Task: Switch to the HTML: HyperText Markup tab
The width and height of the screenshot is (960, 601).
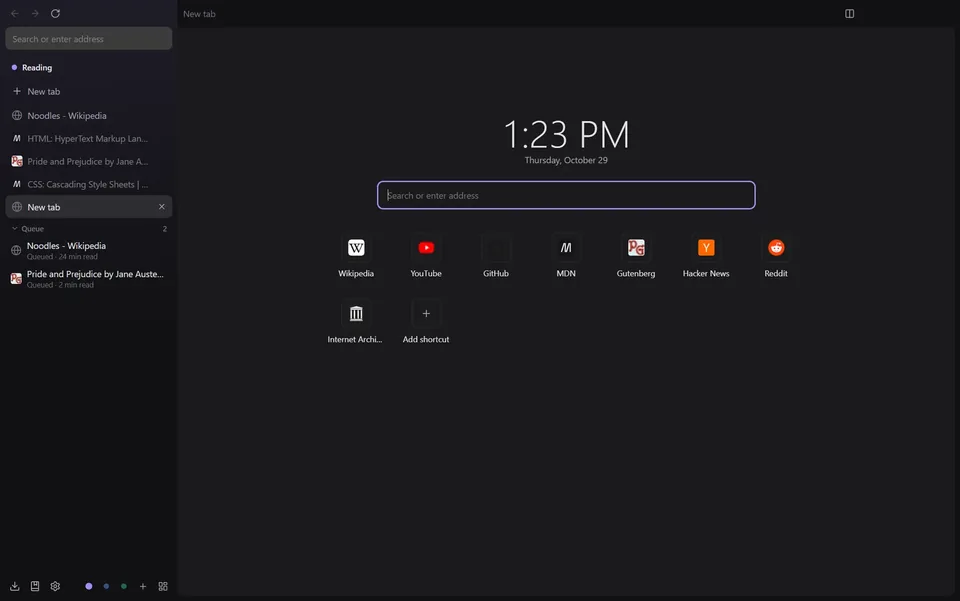Action: pos(89,139)
